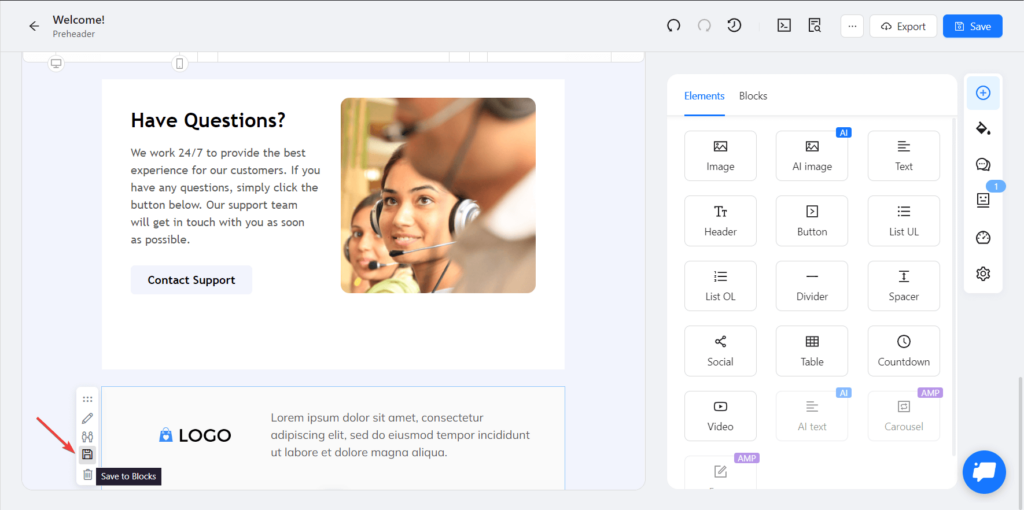Click the Save to Blocks floppy icon
Image resolution: width=1024 pixels, height=510 pixels.
tap(88, 454)
